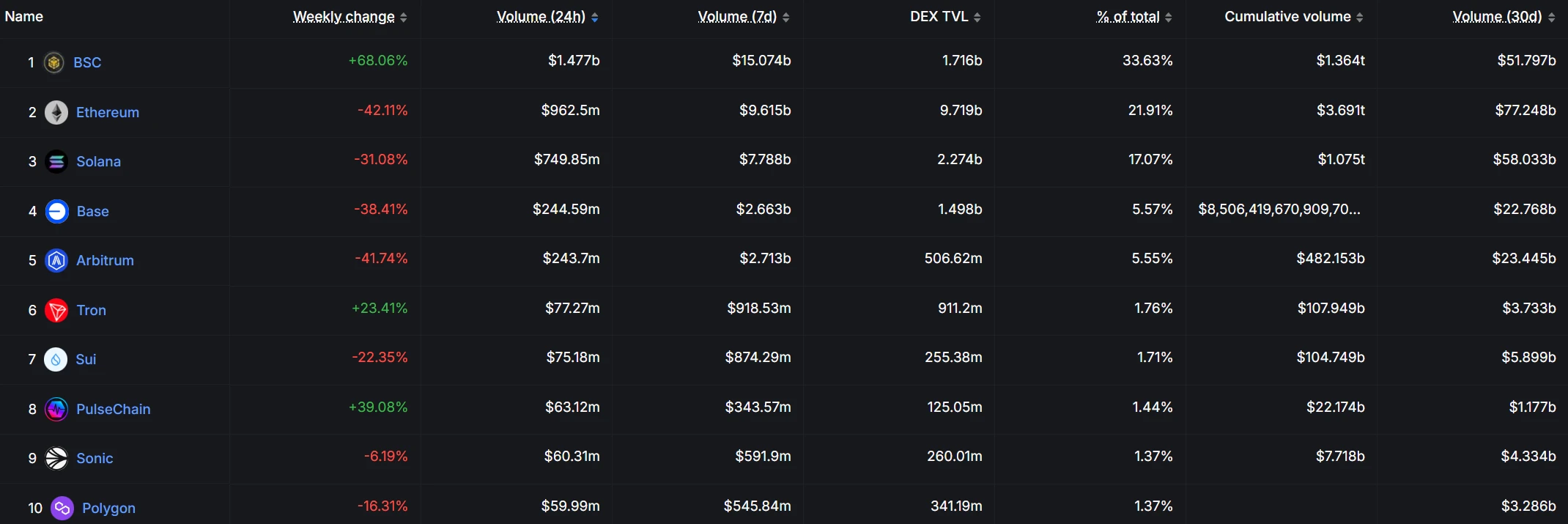Click the Name column header
1568x524 pixels.
click(x=24, y=17)
